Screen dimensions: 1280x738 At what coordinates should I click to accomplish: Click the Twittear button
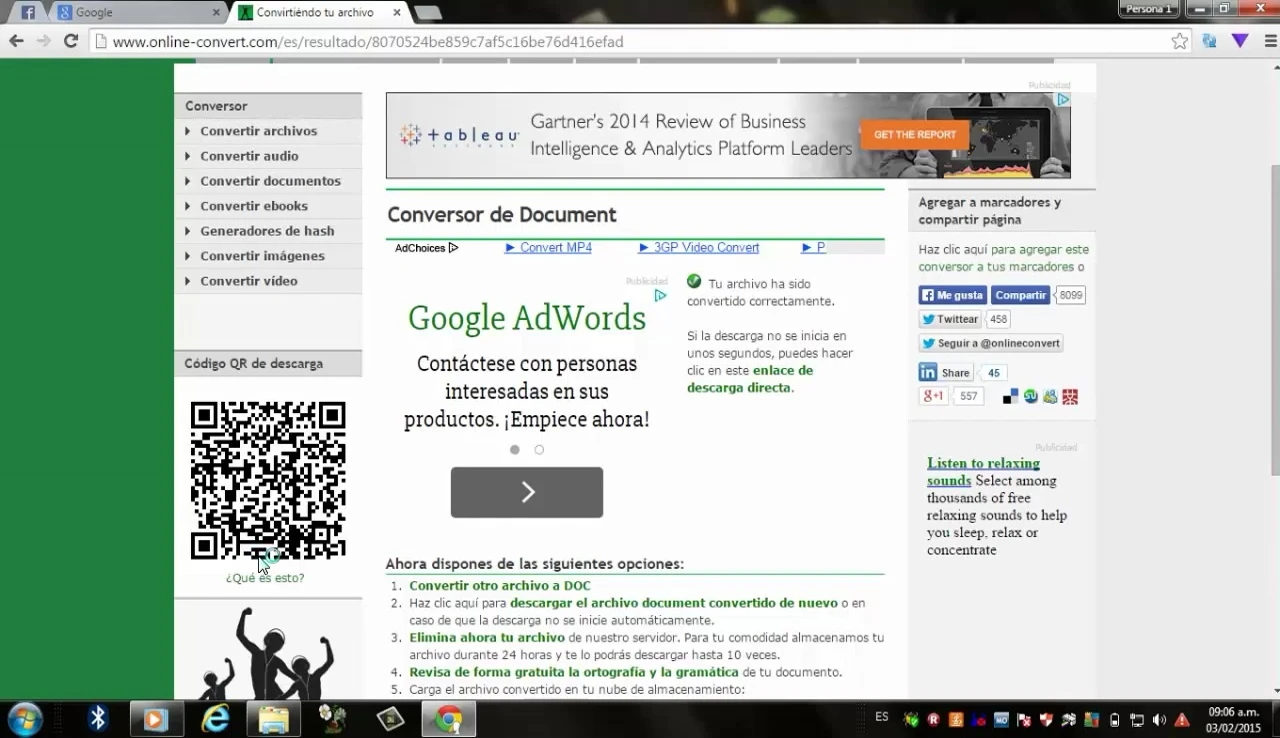point(951,319)
